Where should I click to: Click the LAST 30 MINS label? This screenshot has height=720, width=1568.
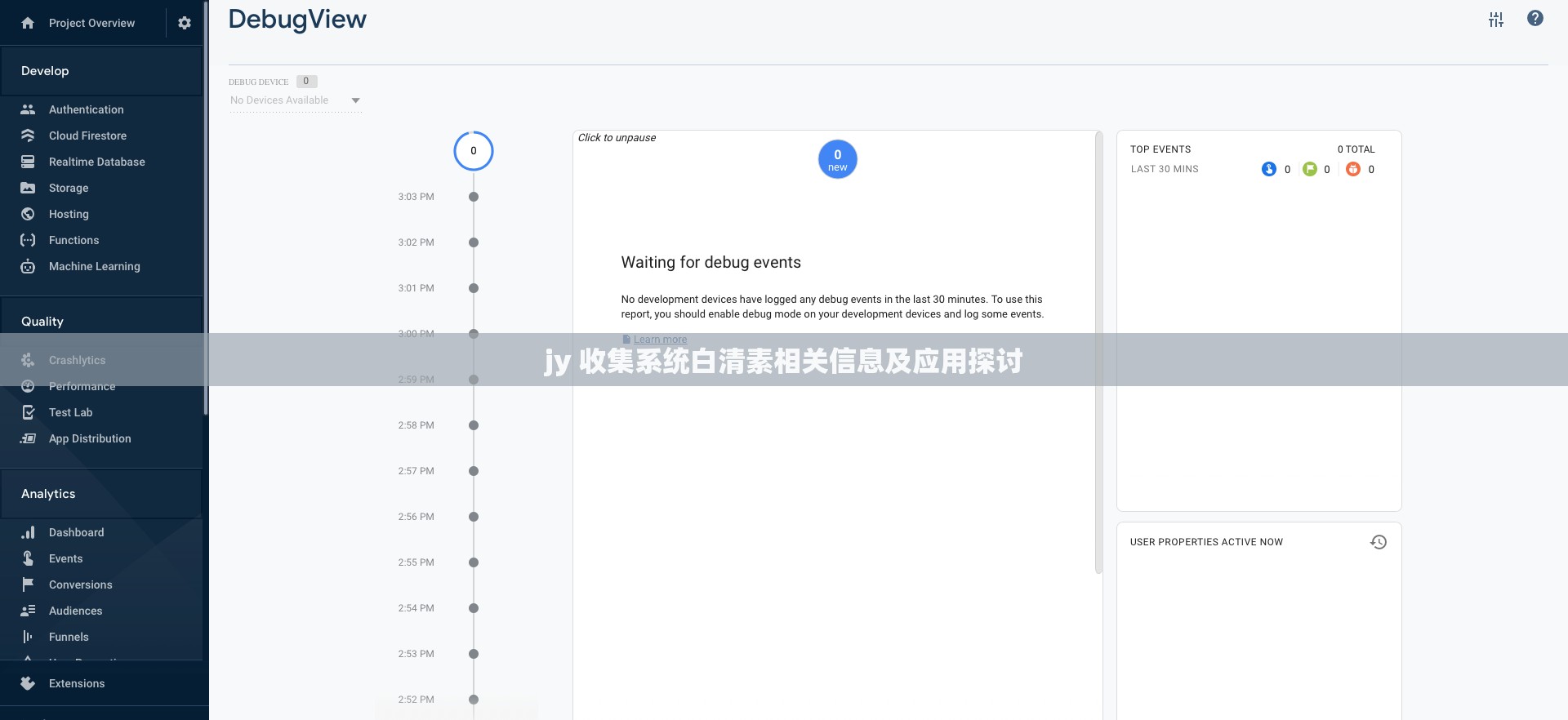click(1165, 169)
